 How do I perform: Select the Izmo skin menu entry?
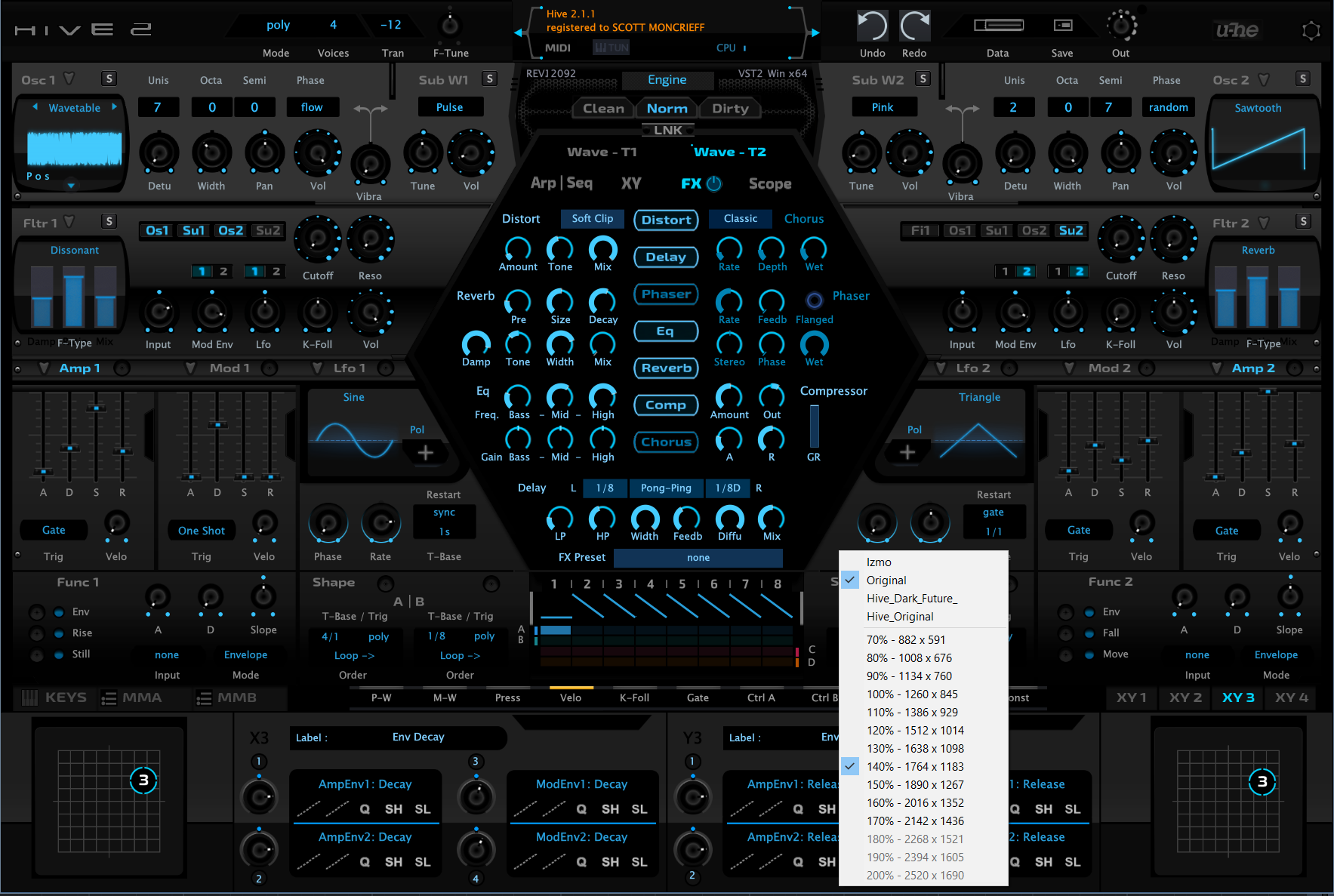[923, 562]
